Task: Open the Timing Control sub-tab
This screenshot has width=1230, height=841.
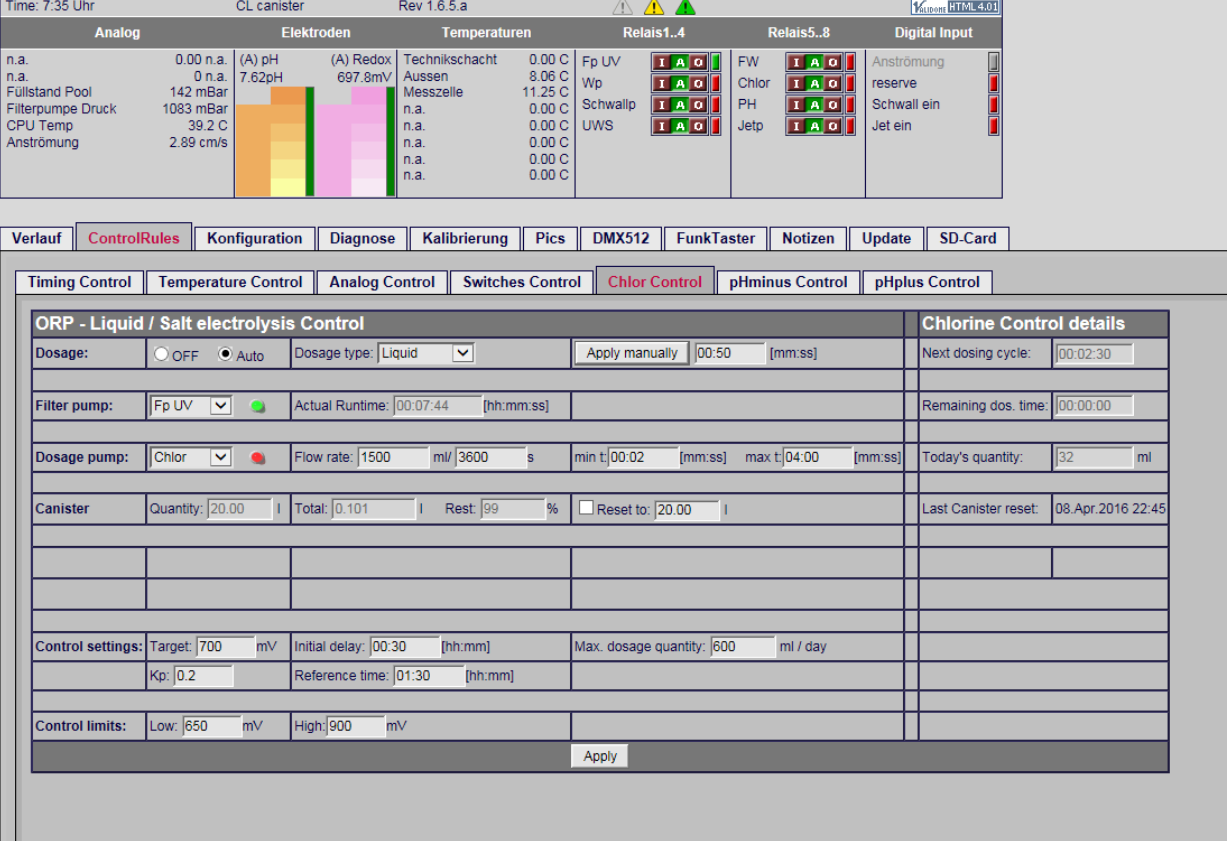Action: point(79,282)
